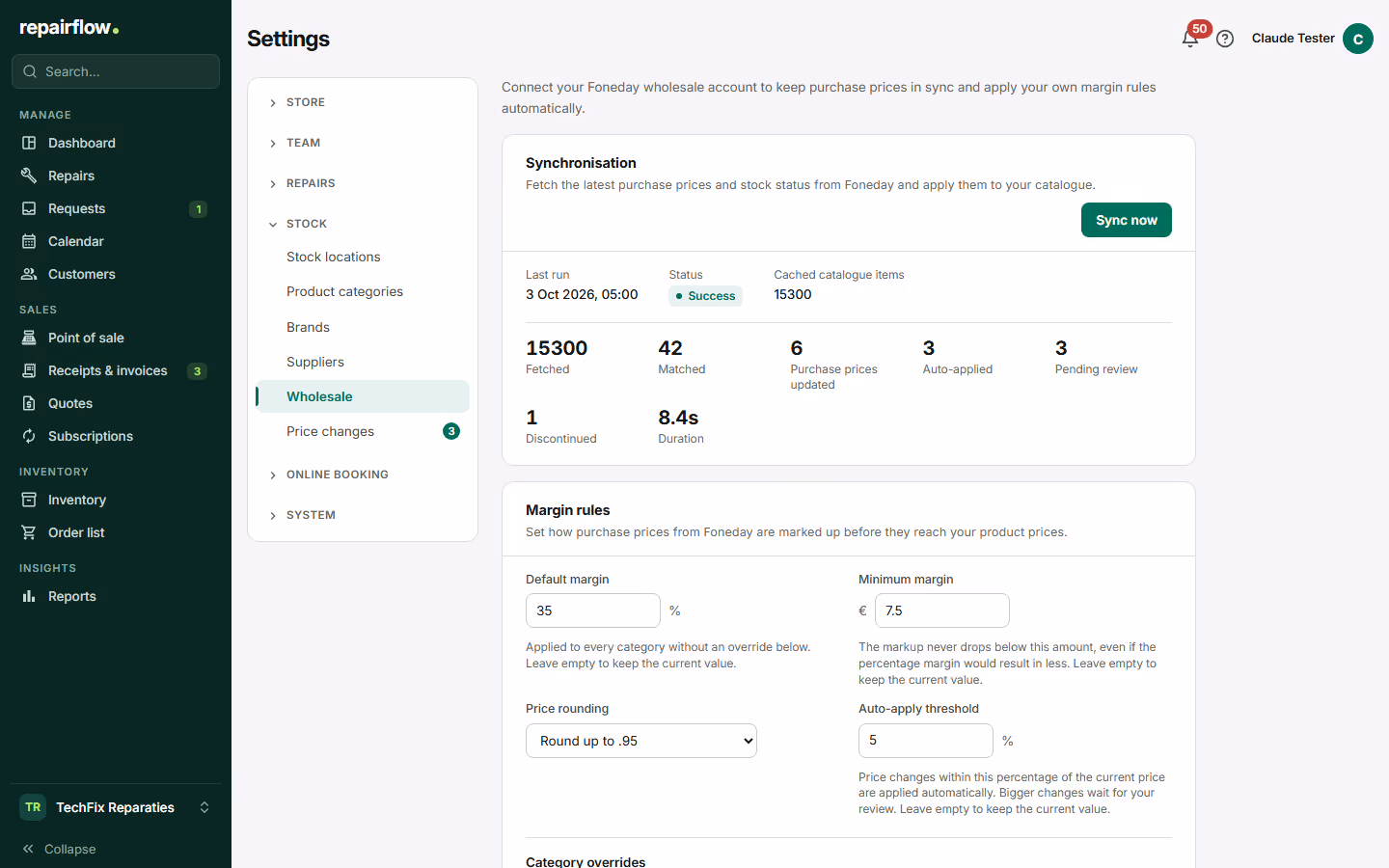The width and height of the screenshot is (1389, 868).
Task: Open Brands settings page
Action: pyautogui.click(x=363, y=327)
